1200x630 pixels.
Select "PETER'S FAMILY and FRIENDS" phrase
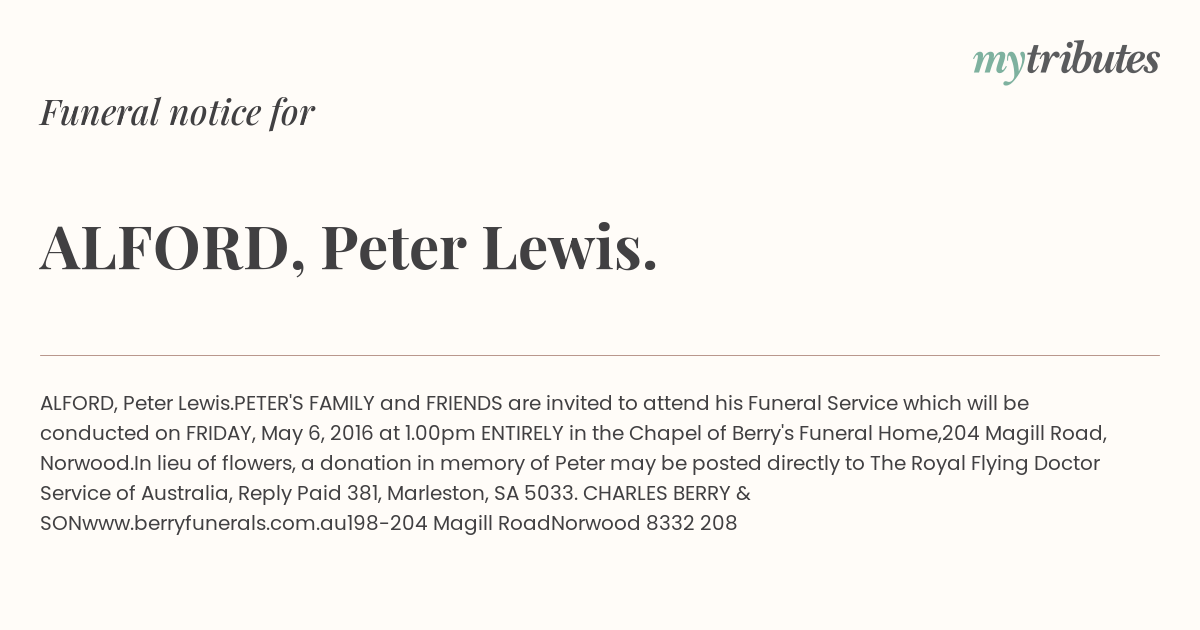[368, 404]
